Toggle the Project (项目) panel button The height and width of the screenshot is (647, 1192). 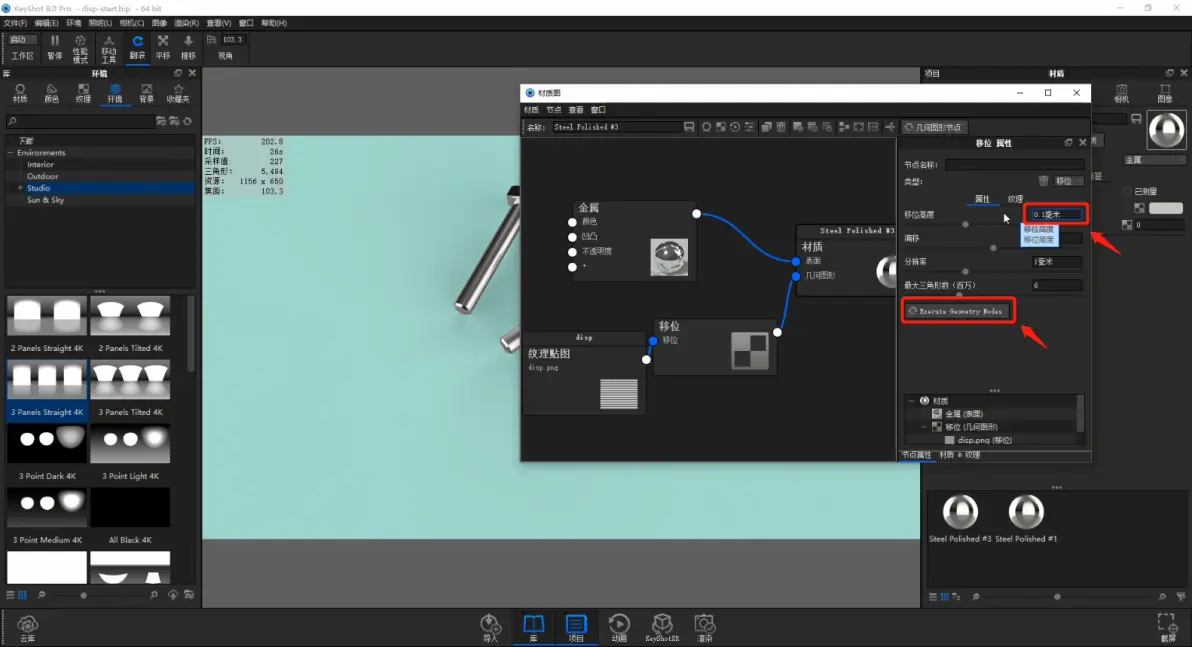[576, 628]
